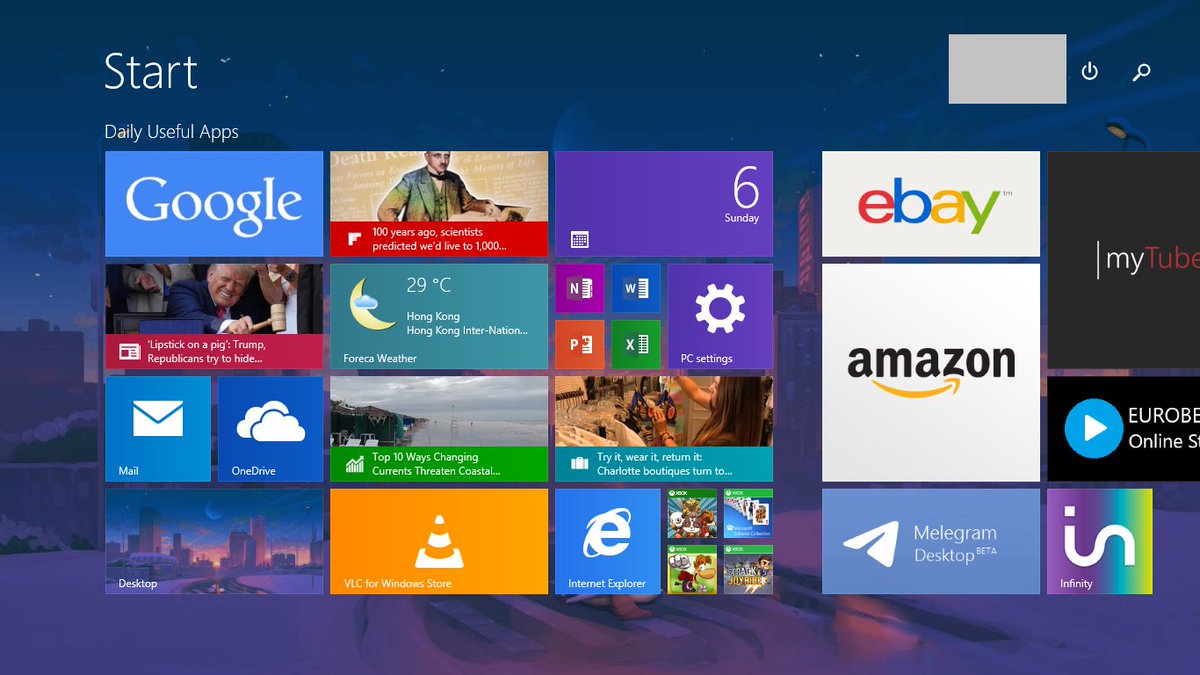Select the Daily Useful Apps group title
This screenshot has width=1200, height=675.
171,132
